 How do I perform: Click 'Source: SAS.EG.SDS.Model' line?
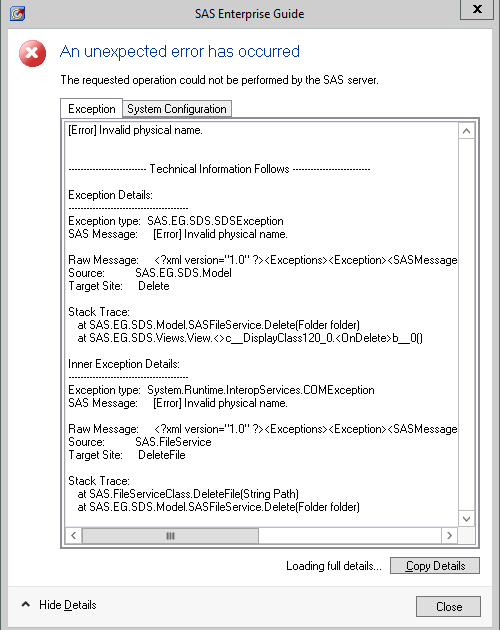150,273
